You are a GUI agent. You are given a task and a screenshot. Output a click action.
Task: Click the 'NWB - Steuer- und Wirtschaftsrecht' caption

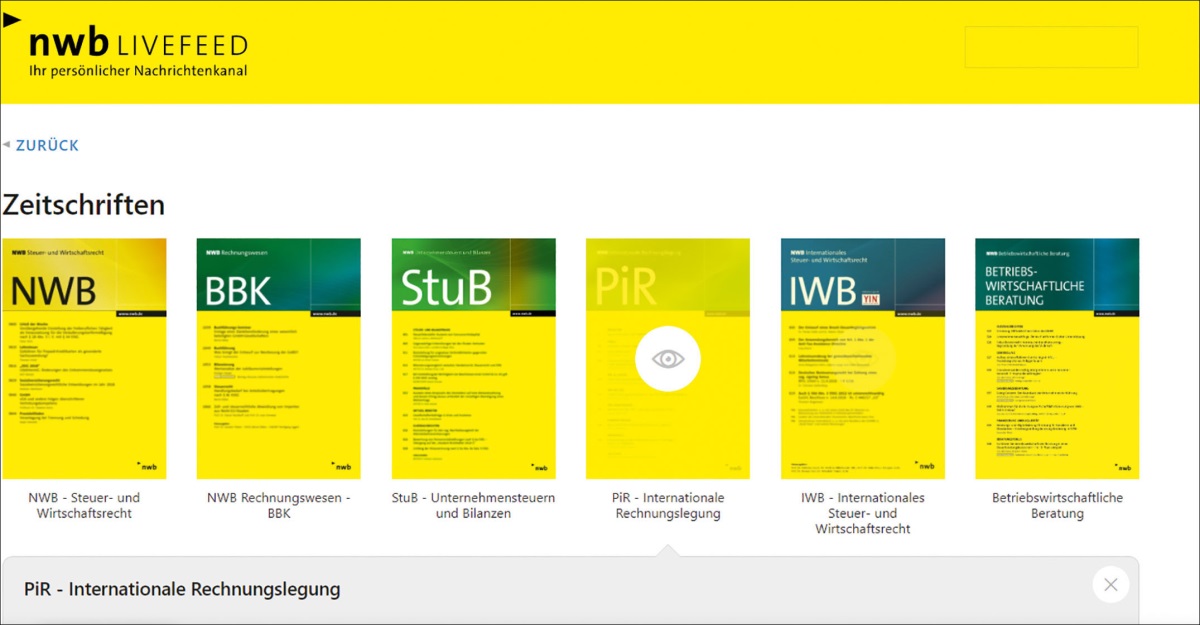(84, 506)
